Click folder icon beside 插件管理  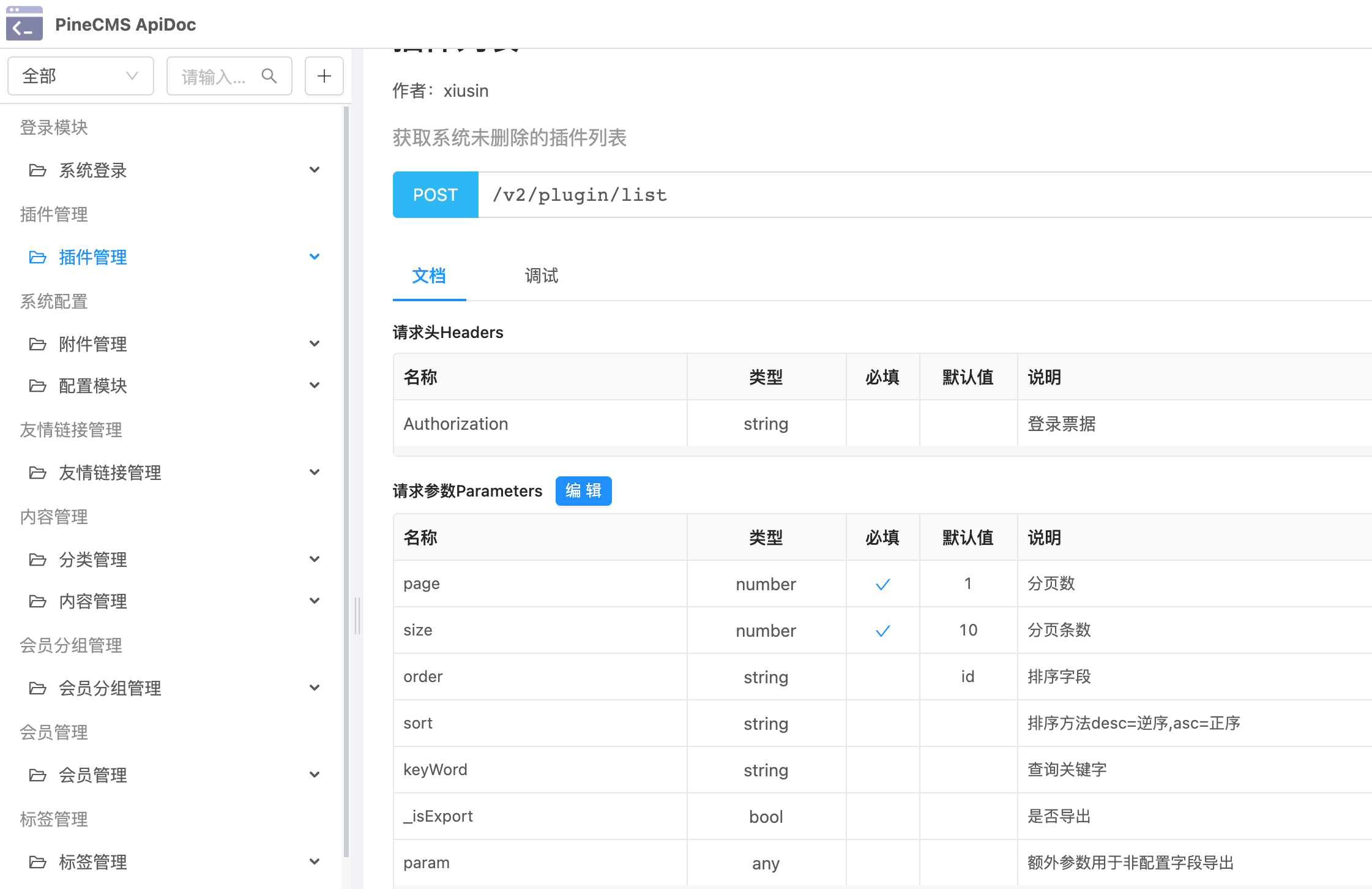37,257
